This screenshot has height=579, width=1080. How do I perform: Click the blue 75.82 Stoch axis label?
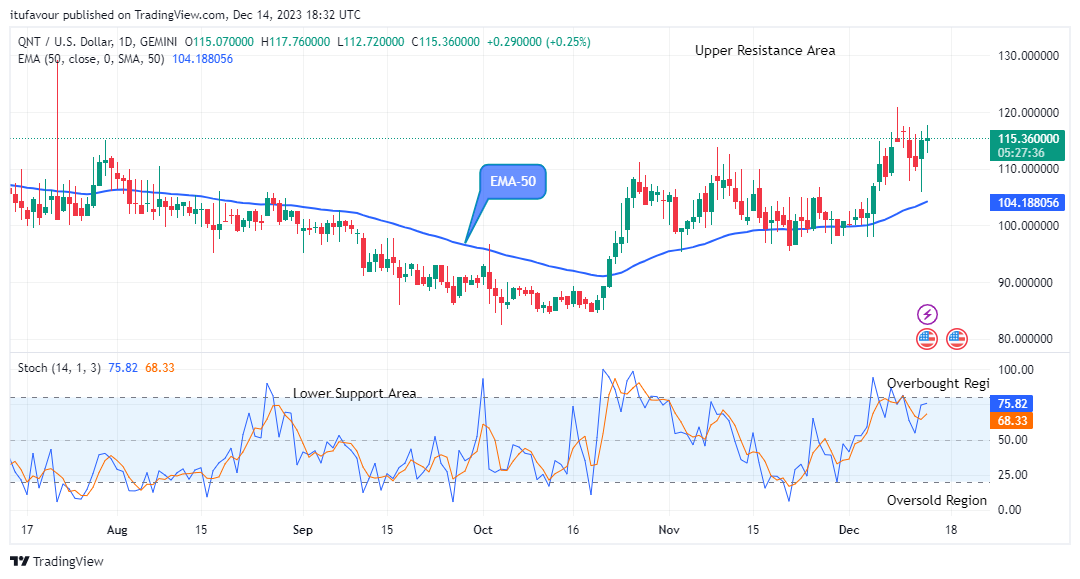pyautogui.click(x=1011, y=403)
